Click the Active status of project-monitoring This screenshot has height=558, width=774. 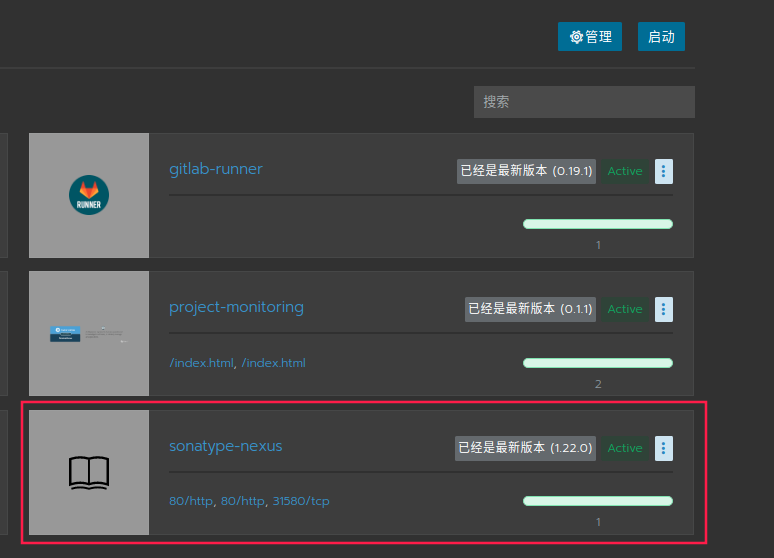[625, 309]
